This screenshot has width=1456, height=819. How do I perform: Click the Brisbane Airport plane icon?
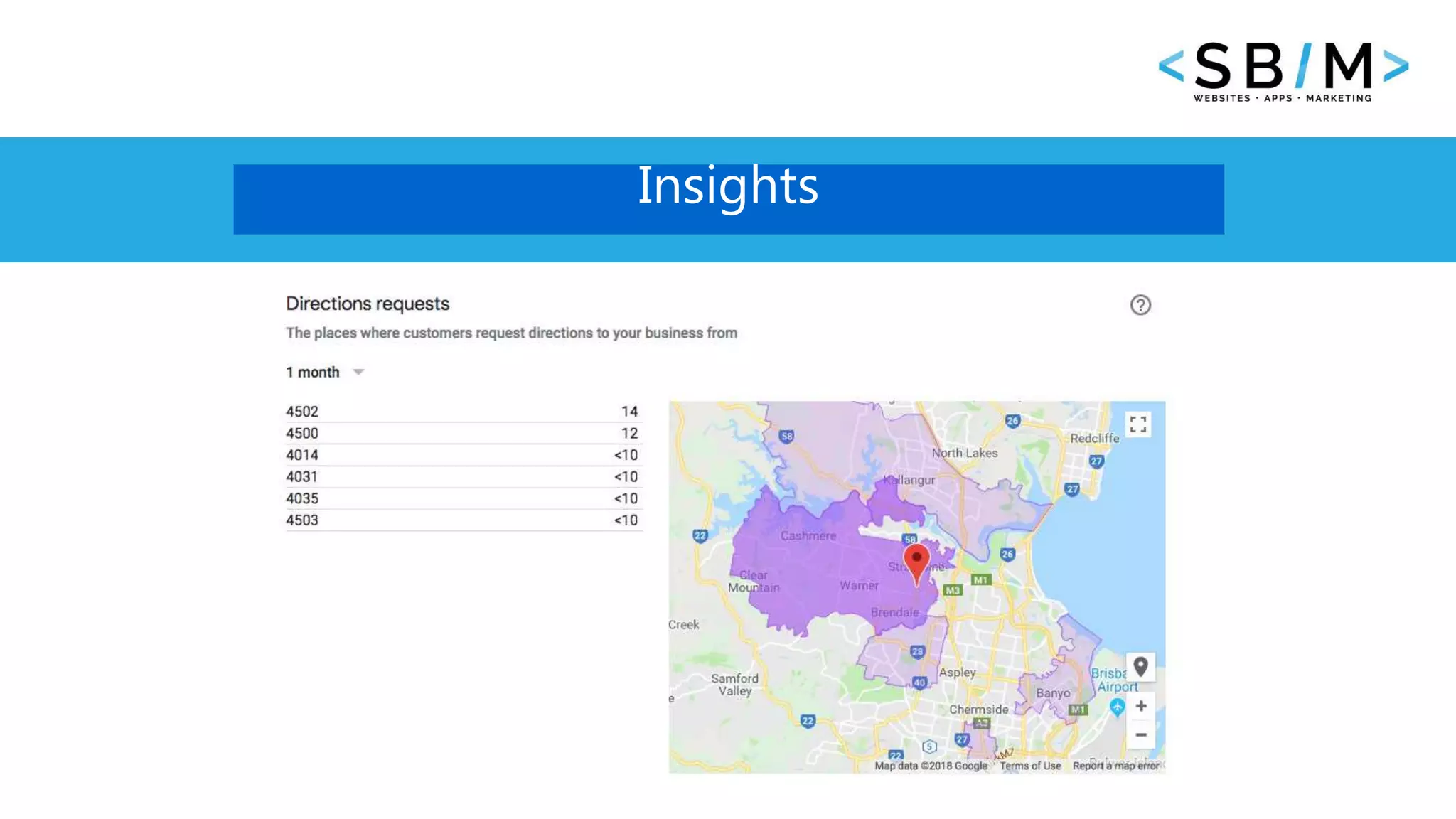pos(1117,707)
